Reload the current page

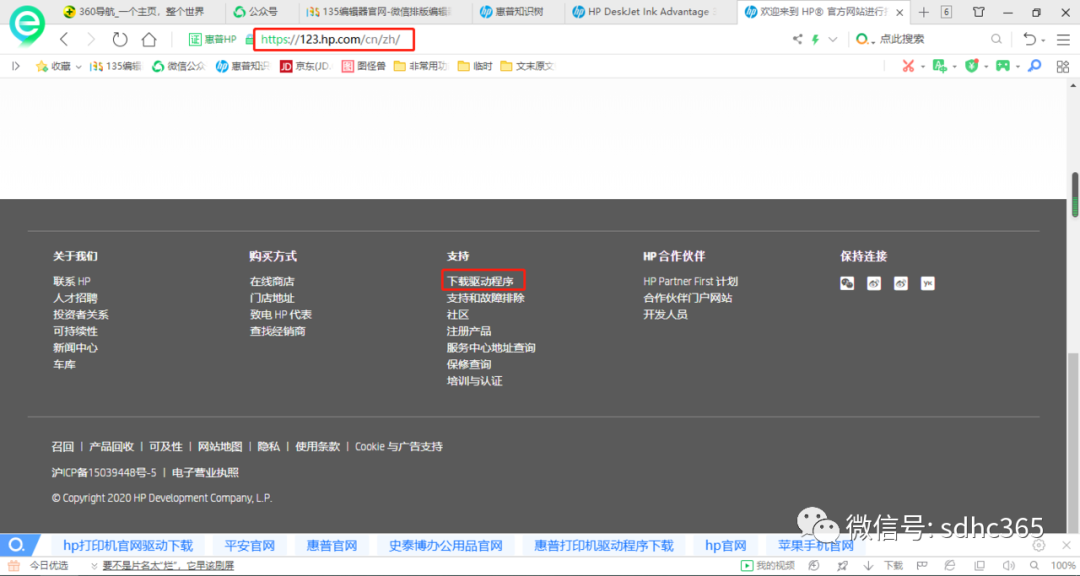[120, 39]
